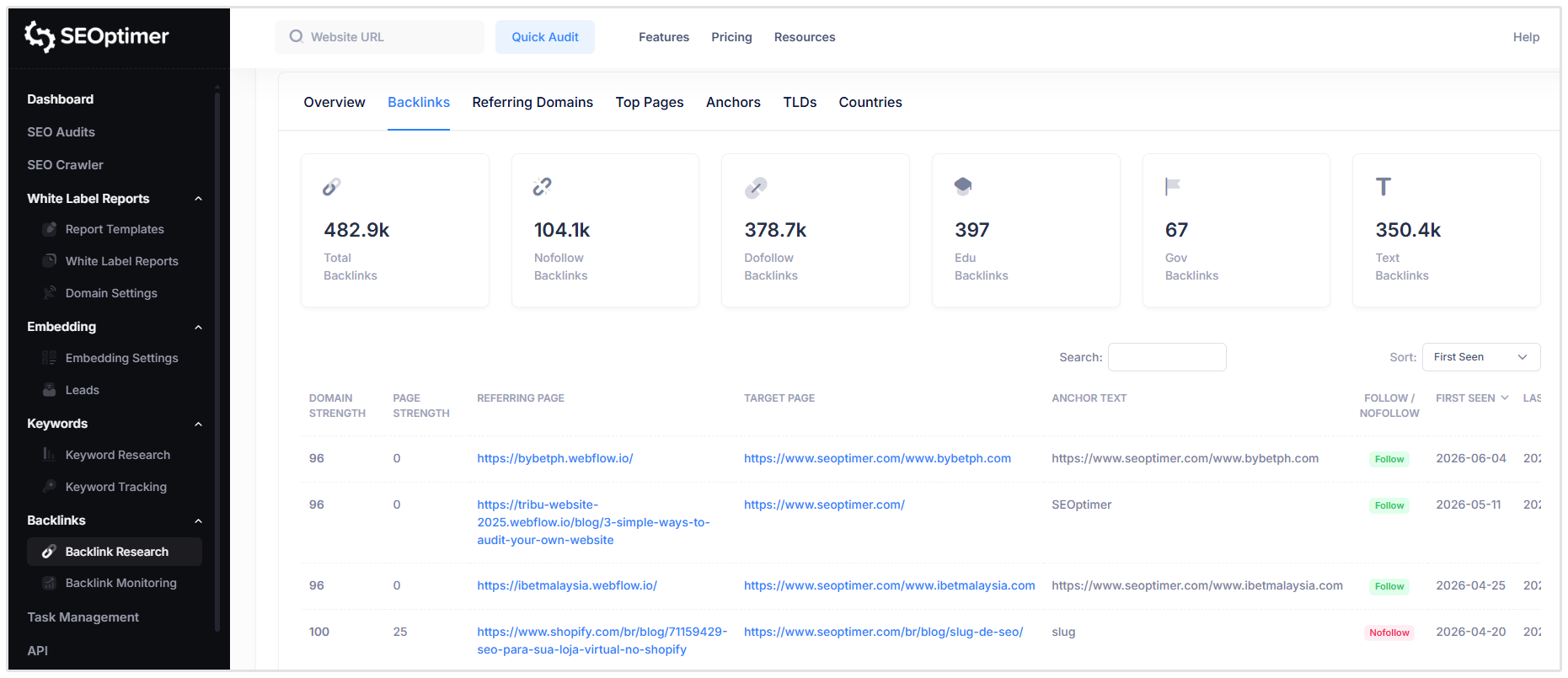The image size is (1568, 678).
Task: Open the First Seen sort dropdown
Action: pyautogui.click(x=1480, y=357)
